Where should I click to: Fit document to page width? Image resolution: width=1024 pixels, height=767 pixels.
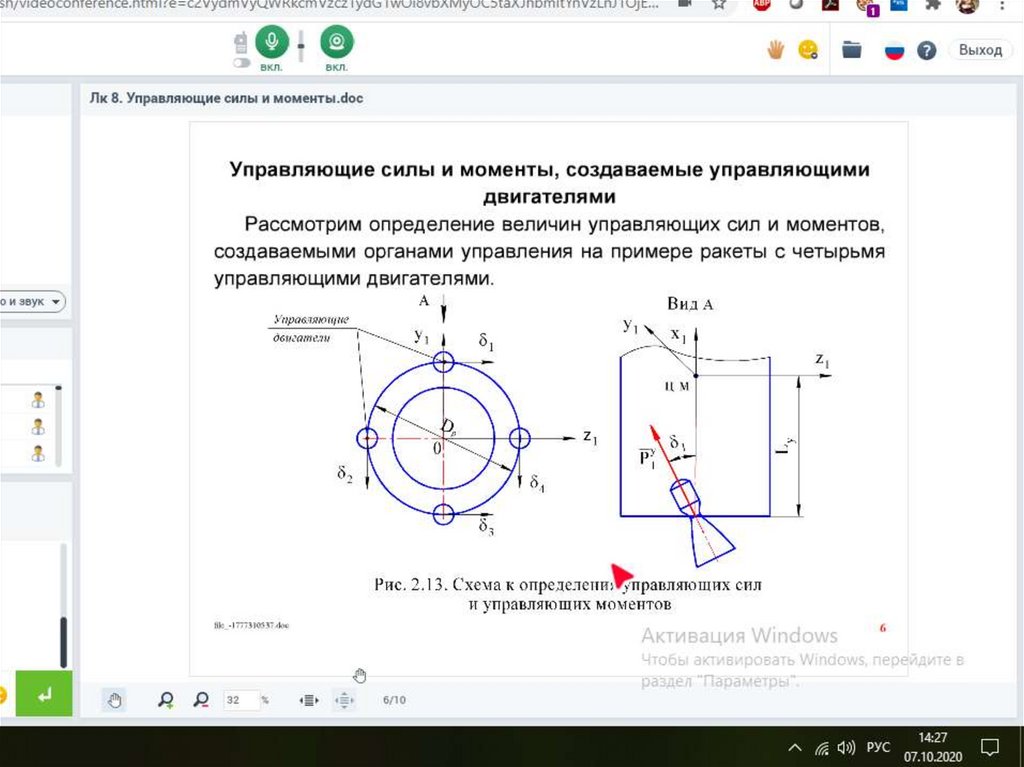pos(309,700)
